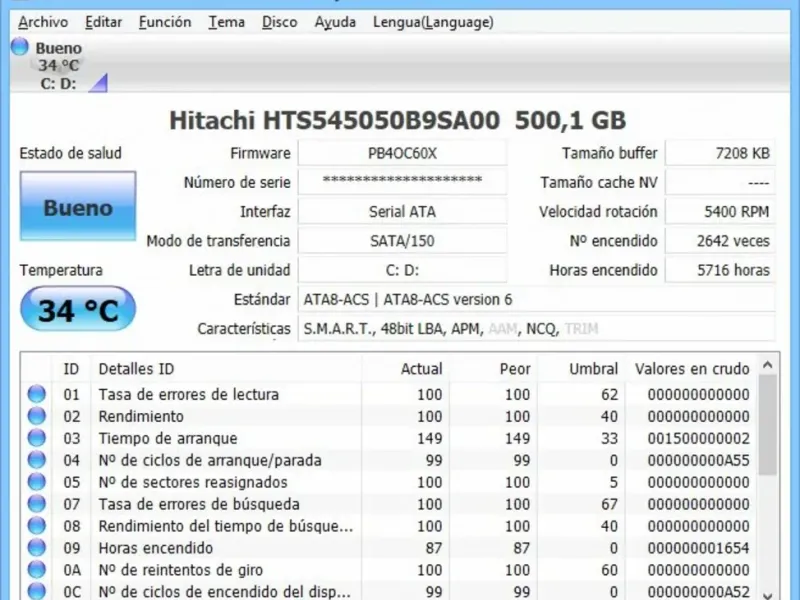
Task: Open the Función menu
Action: [165, 22]
